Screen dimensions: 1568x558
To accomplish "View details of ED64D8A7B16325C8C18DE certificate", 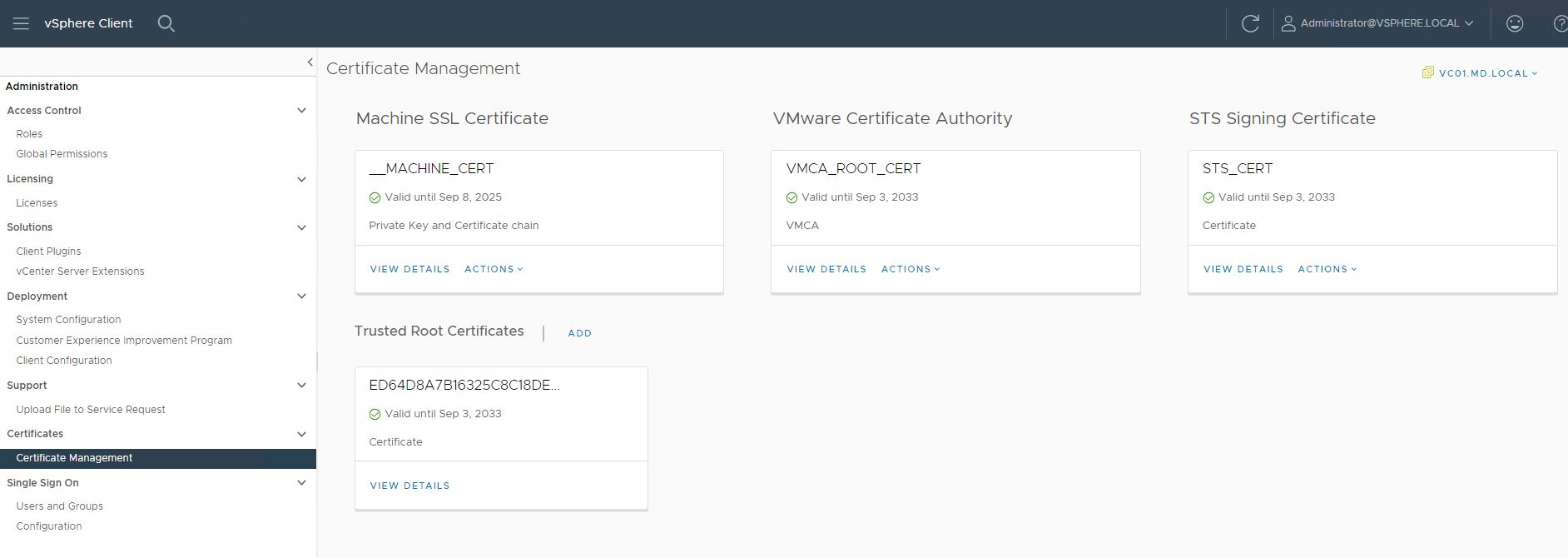I will [409, 486].
